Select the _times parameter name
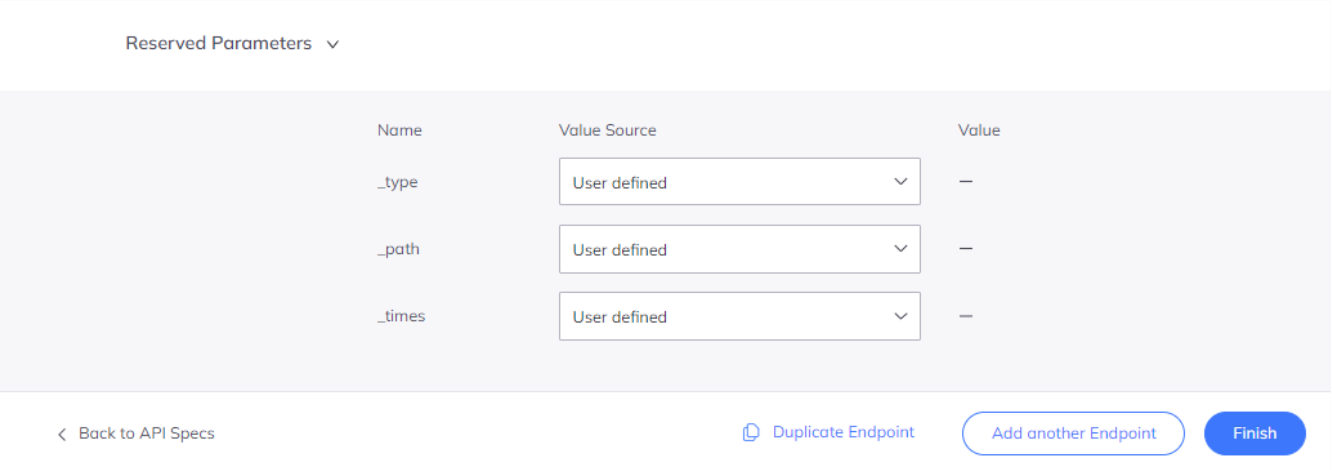1332x470 pixels. 401,316
